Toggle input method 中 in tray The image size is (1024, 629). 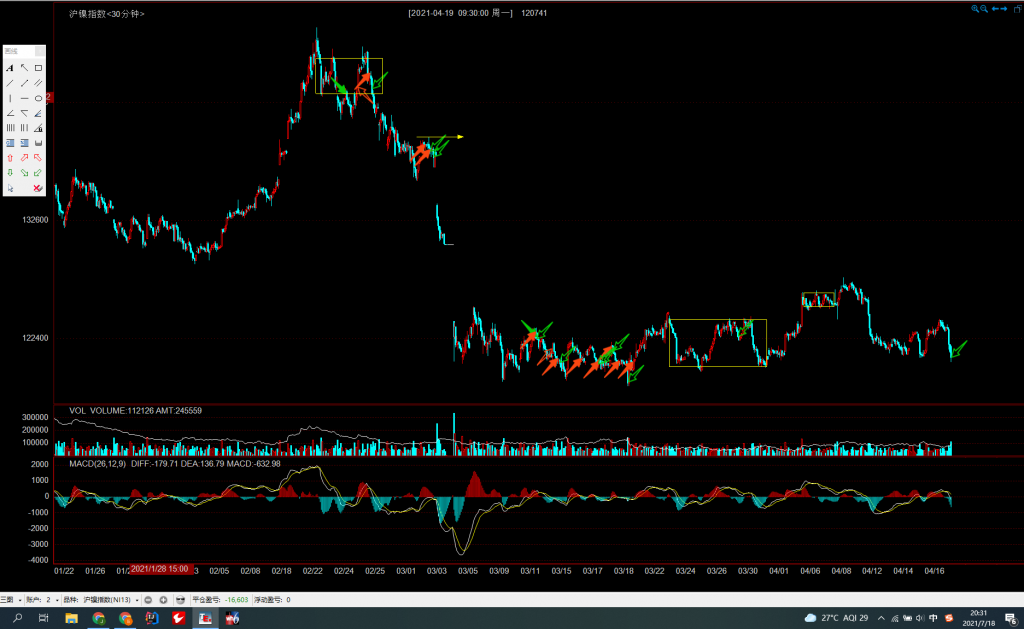(x=933, y=618)
